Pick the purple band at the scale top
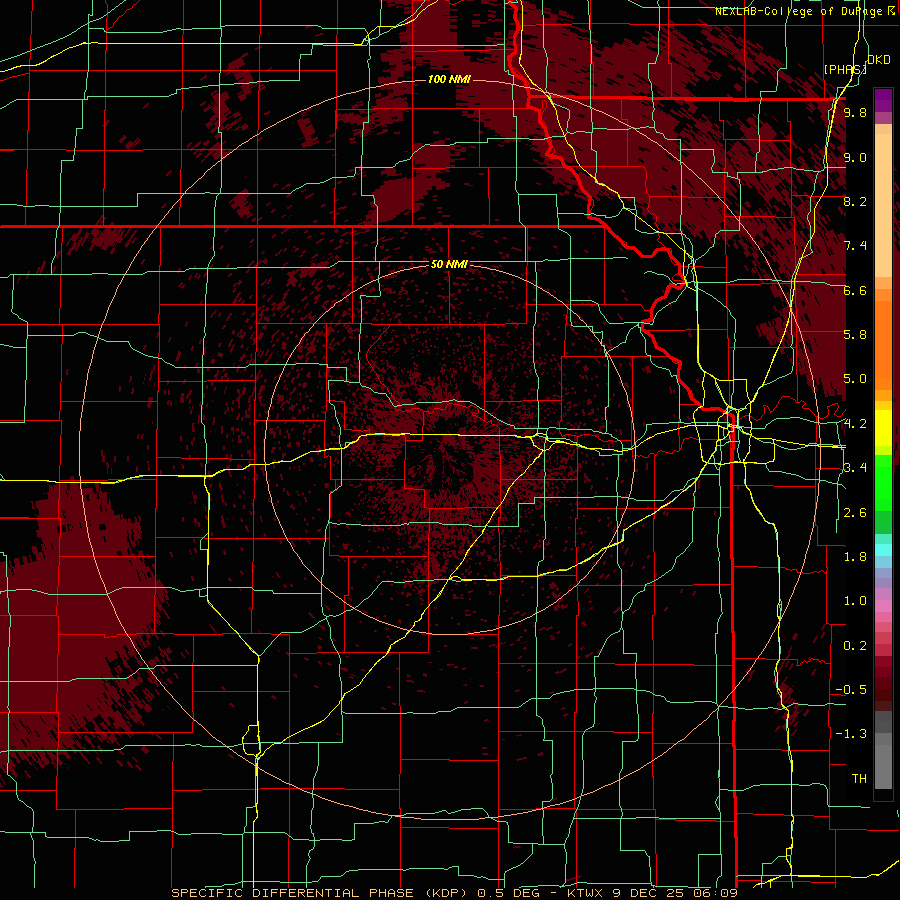Screen dimensions: 900x900 point(883,100)
